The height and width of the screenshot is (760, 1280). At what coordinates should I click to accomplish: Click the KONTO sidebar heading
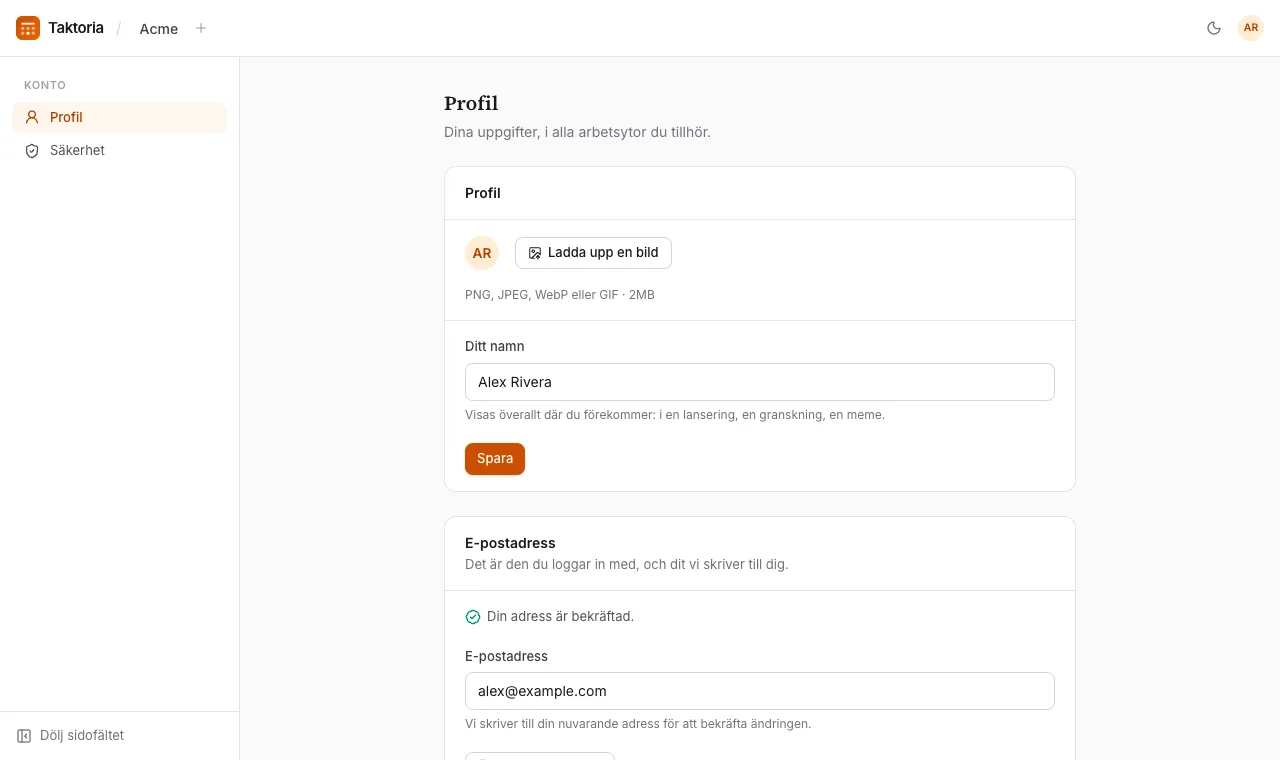(45, 85)
